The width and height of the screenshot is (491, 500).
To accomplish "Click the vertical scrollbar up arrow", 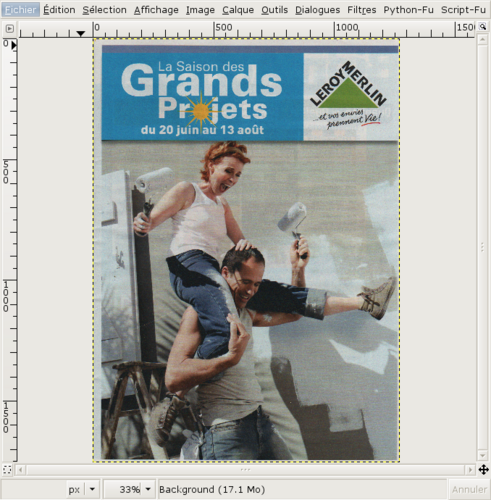I will coord(482,40).
